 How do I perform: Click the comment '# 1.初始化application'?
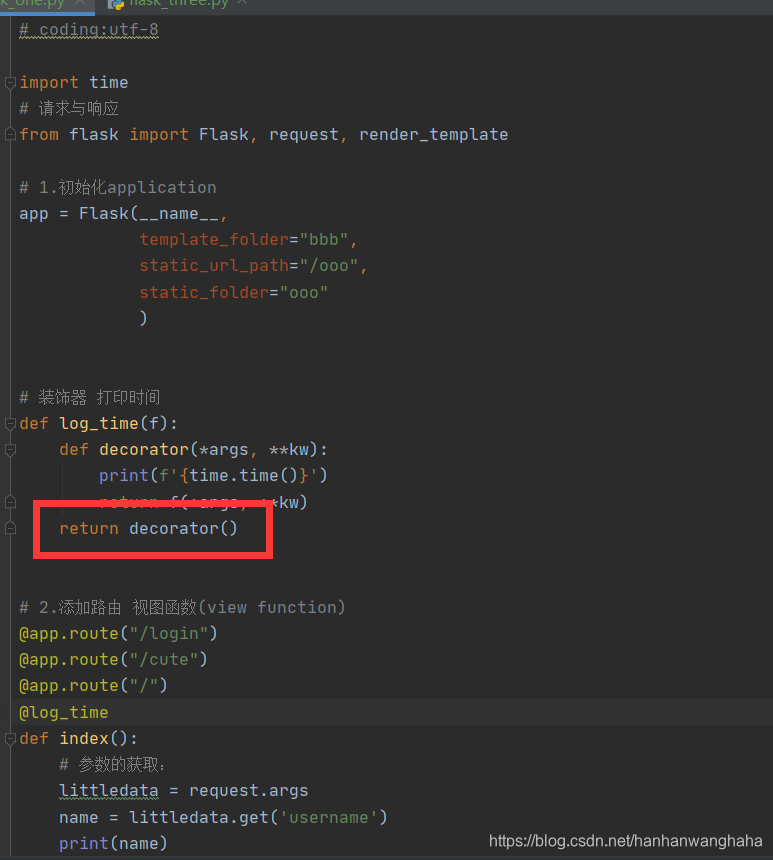(x=118, y=188)
